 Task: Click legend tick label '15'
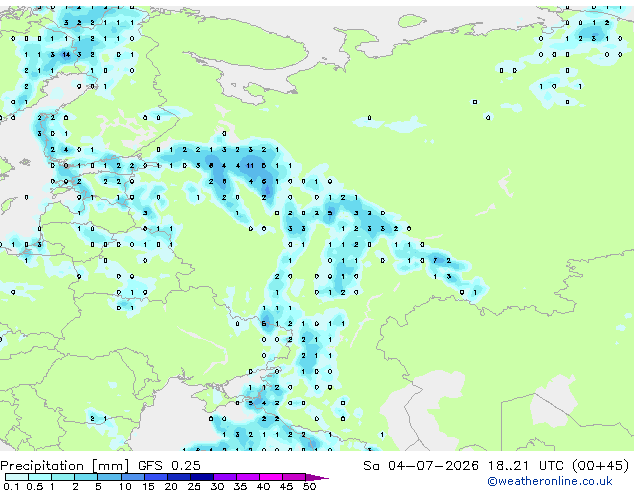pos(148,486)
